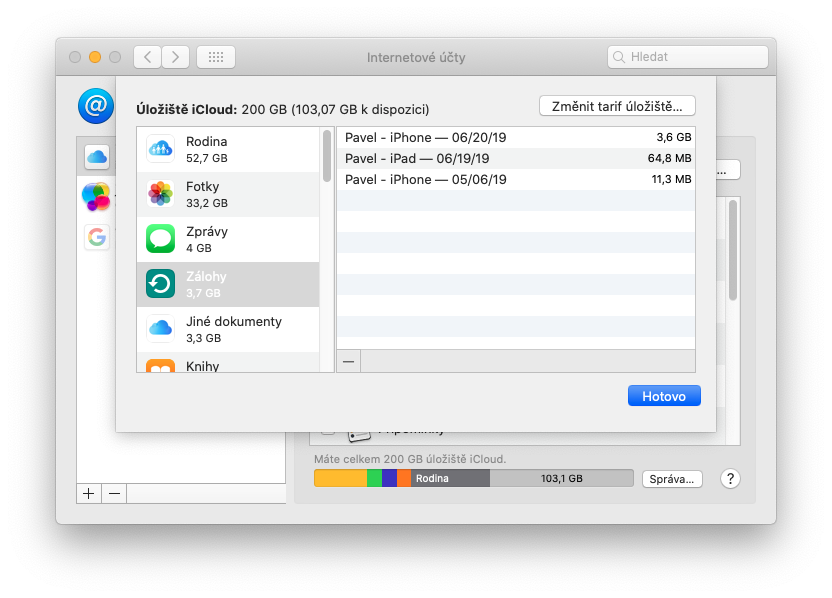Select the Rodina 52,7 GB row
832x598 pixels.
pos(228,149)
